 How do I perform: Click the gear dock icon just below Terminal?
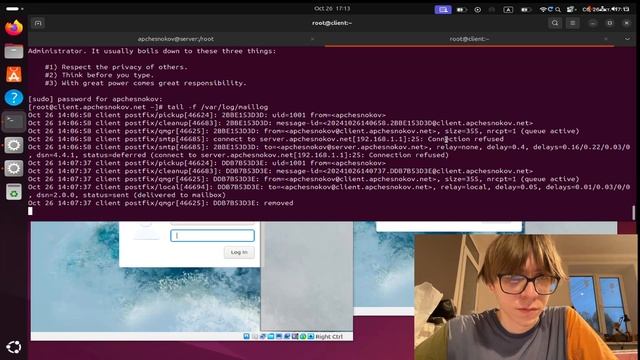(14, 145)
